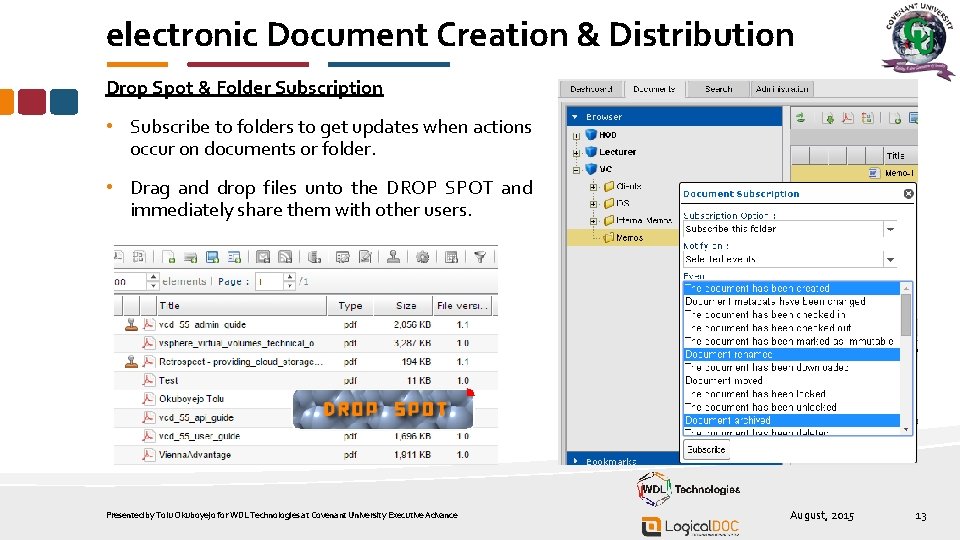The height and width of the screenshot is (540, 960).
Task: Click PDF icon of vcd_55_admin_guide row
Action: click(148, 324)
